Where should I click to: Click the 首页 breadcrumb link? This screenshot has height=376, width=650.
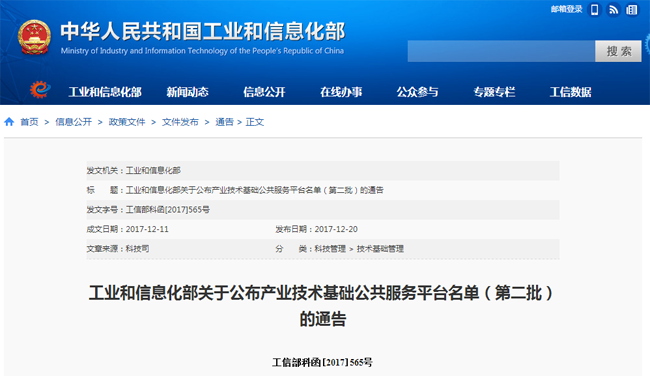point(29,122)
